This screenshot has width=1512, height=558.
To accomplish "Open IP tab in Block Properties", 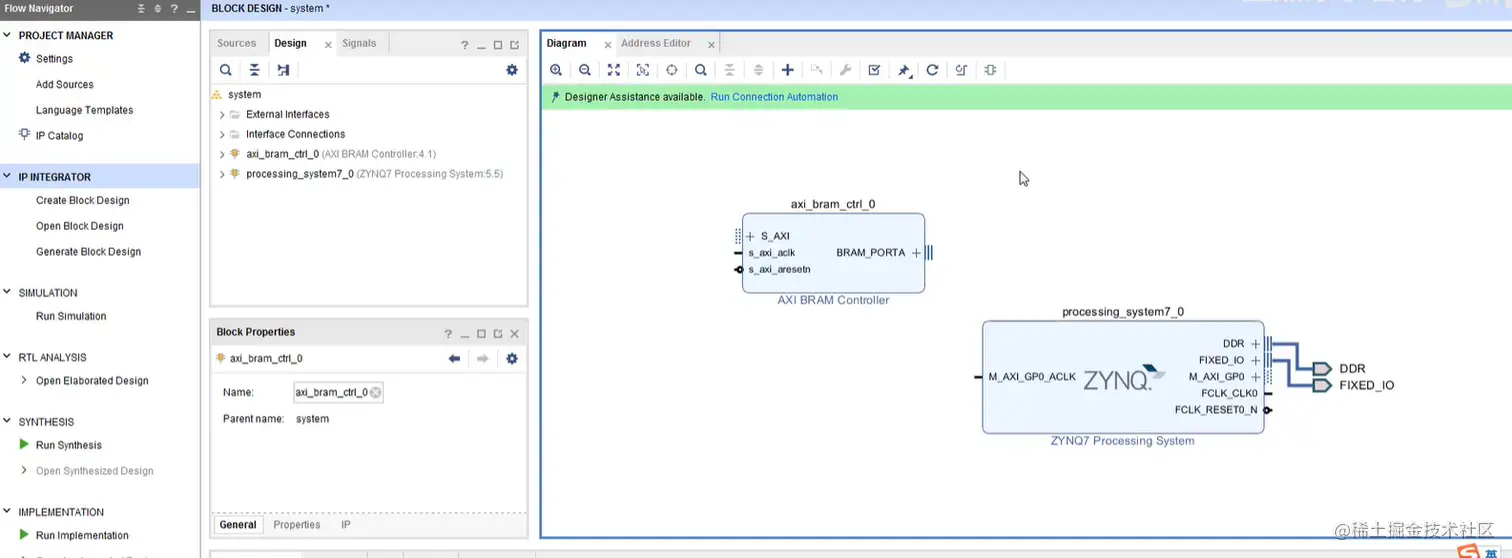I will pos(345,524).
